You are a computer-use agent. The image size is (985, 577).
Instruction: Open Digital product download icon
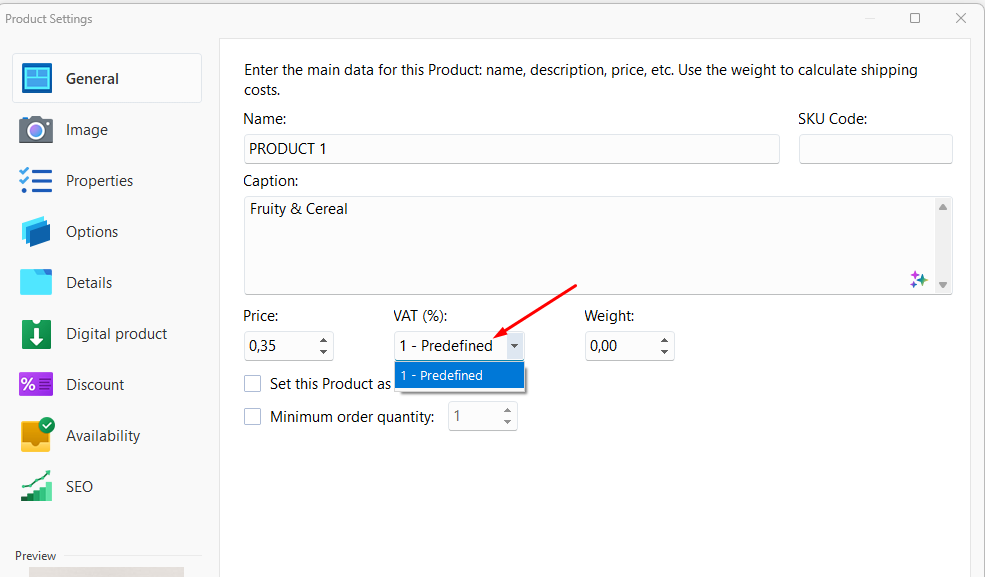click(x=36, y=333)
